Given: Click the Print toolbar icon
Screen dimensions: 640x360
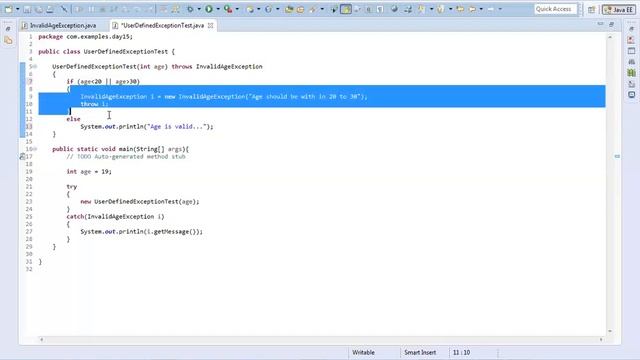Looking at the screenshot, I should coord(50,9).
